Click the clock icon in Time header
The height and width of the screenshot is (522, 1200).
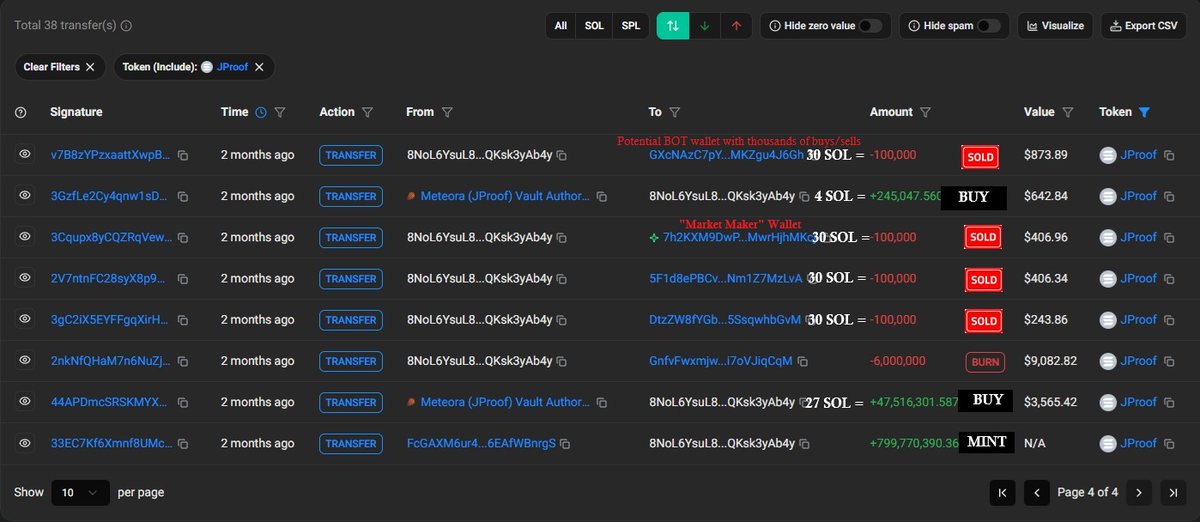click(261, 113)
